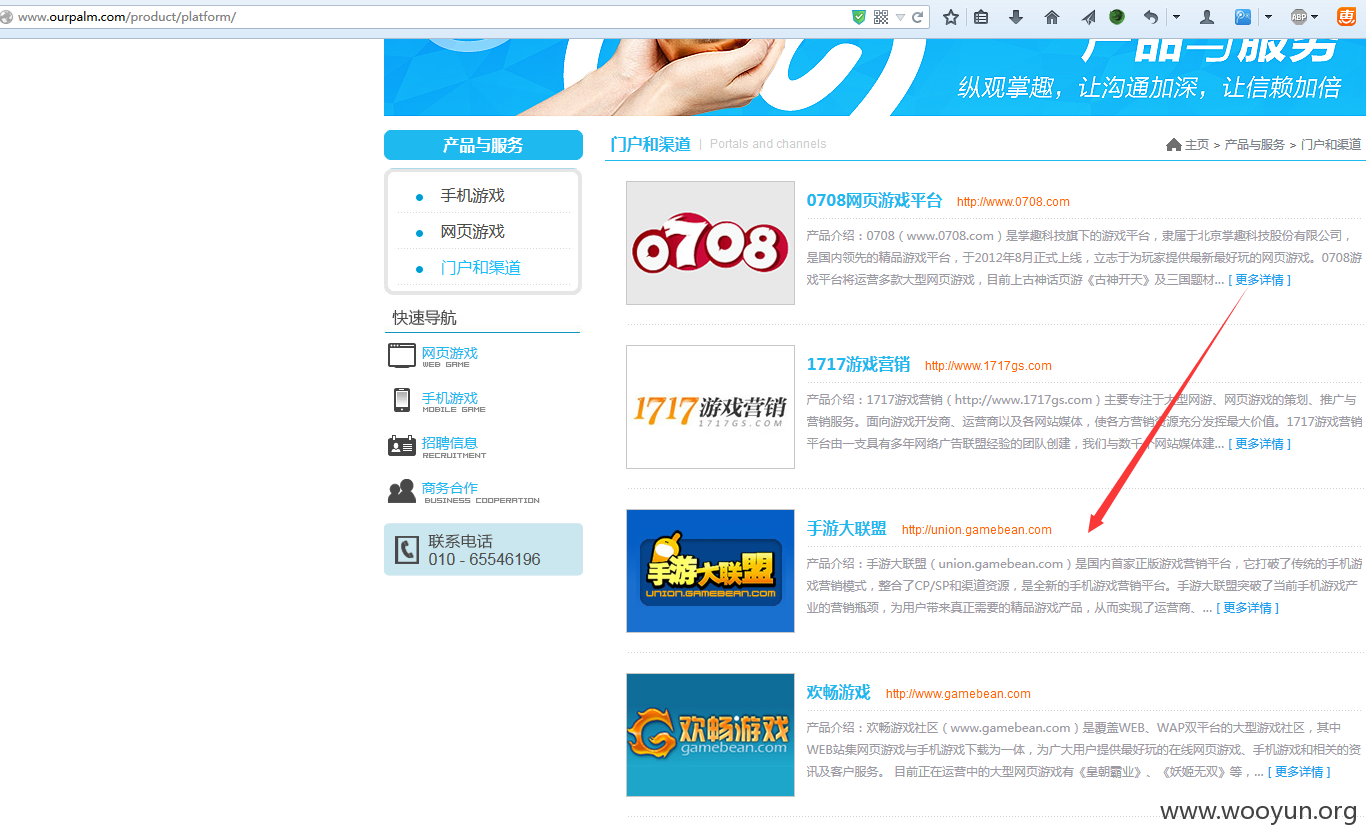Open the 欢畅游戏 title link
Image resolution: width=1366 pixels, height=840 pixels.
(838, 692)
